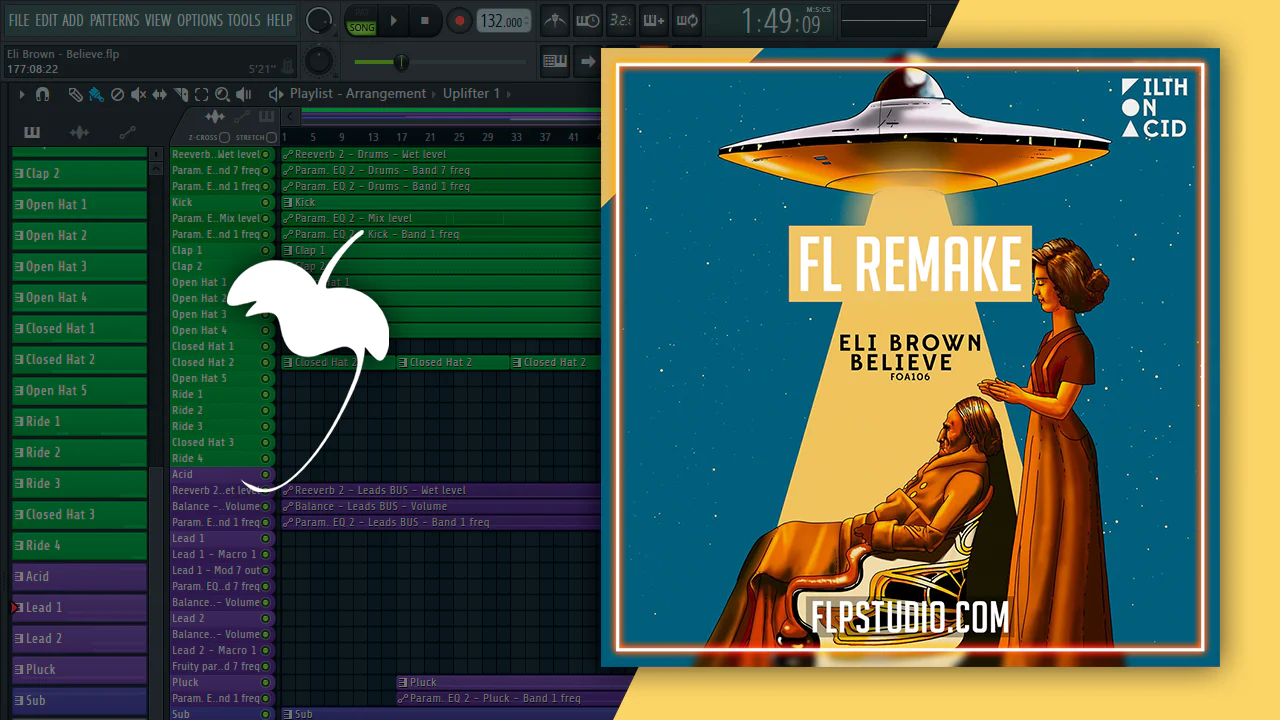The height and width of the screenshot is (720, 1280).
Task: Select the Zoom magnifier tool
Action: (x=222, y=94)
